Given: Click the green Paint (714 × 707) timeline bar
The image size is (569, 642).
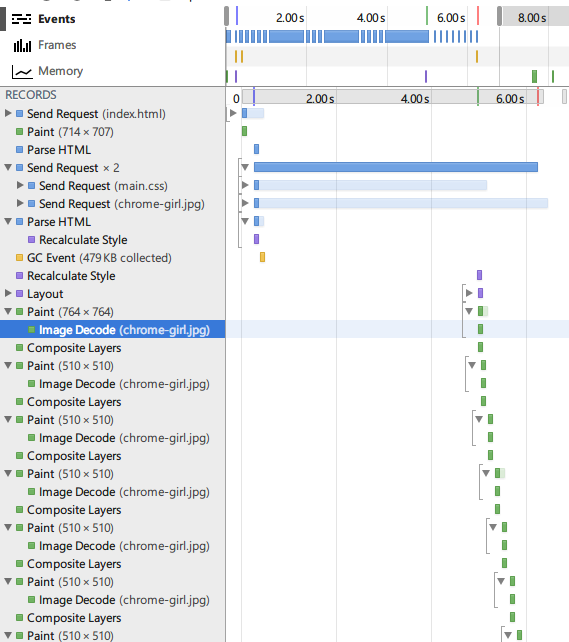Looking at the screenshot, I should click(244, 131).
